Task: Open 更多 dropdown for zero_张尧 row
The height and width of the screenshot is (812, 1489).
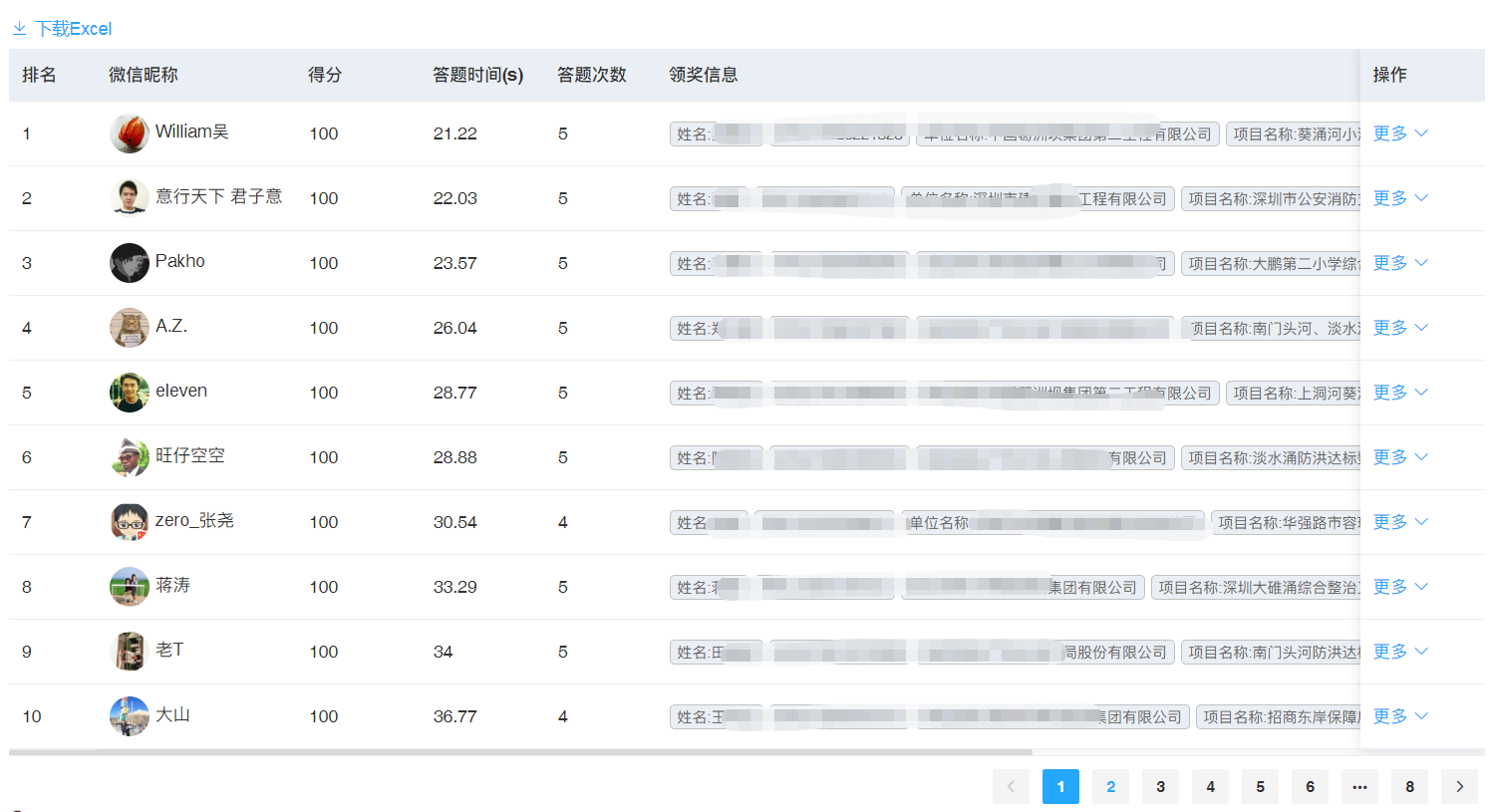Action: tap(1400, 522)
